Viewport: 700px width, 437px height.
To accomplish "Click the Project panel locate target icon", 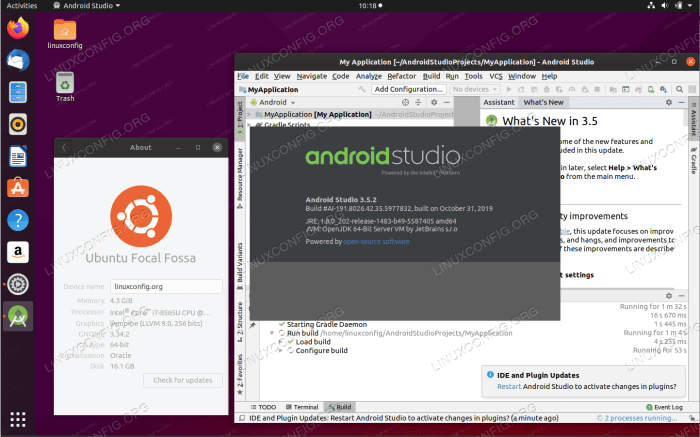I will tap(405, 102).
